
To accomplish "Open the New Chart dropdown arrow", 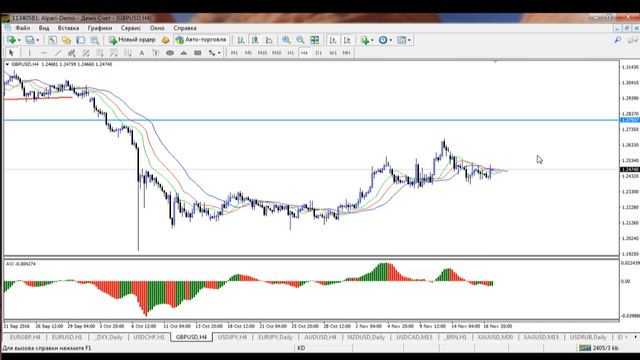I will pos(19,40).
